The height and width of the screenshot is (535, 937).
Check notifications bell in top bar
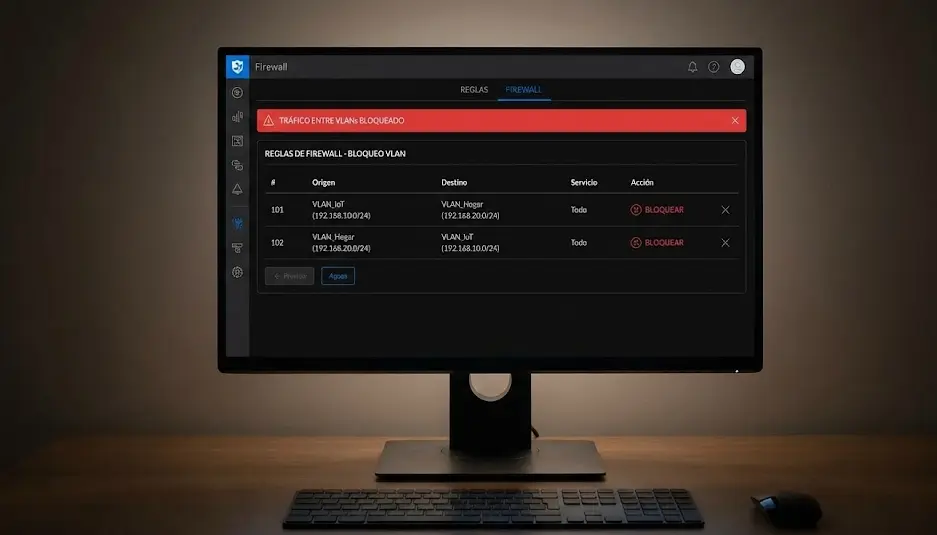point(692,67)
